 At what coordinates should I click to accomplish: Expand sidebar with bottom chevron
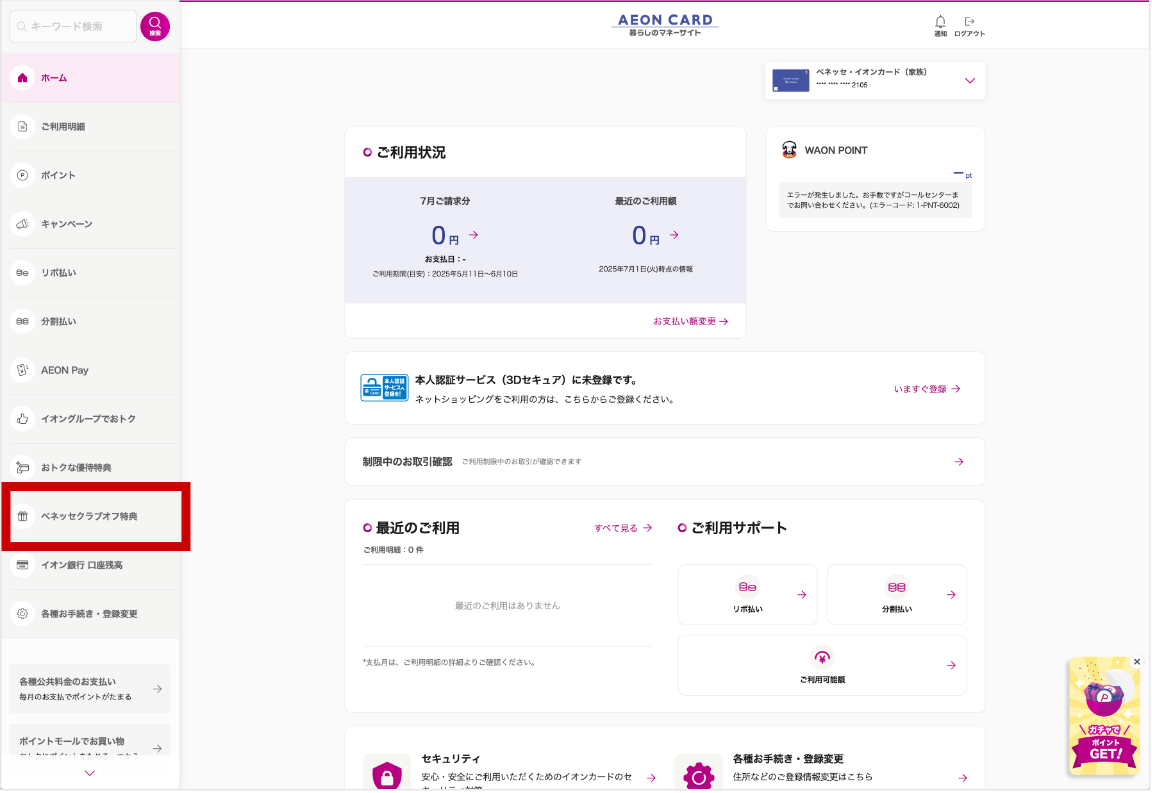coord(90,773)
